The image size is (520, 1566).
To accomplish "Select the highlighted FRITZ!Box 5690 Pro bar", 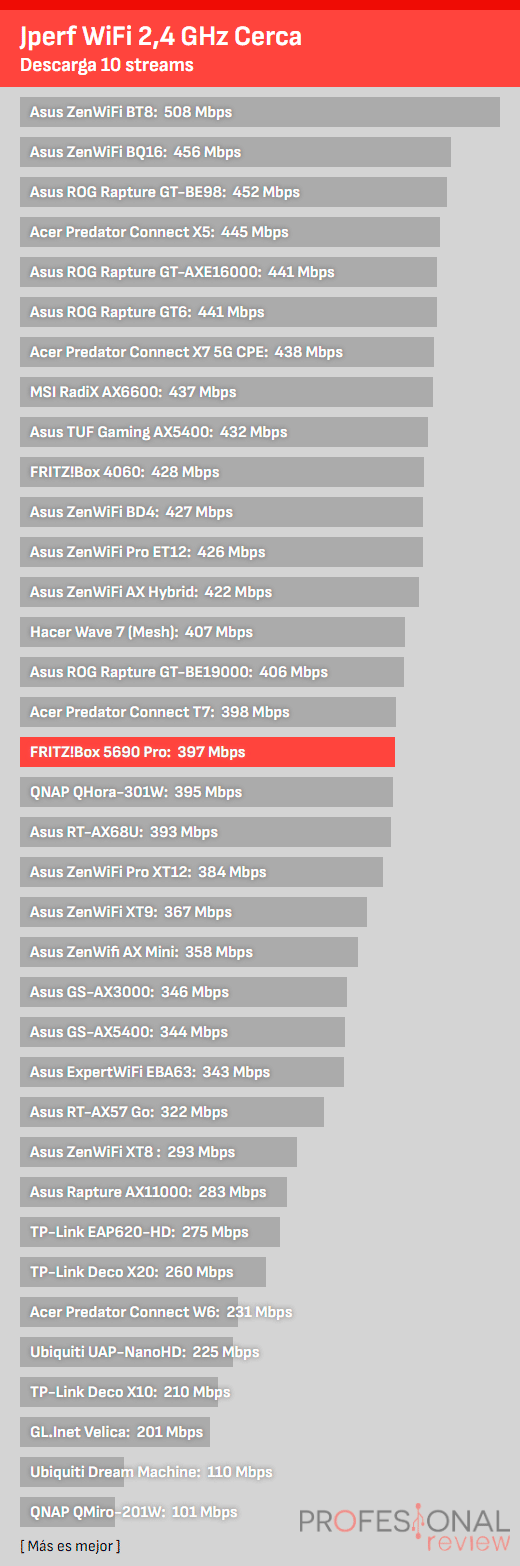I will pyautogui.click(x=207, y=752).
